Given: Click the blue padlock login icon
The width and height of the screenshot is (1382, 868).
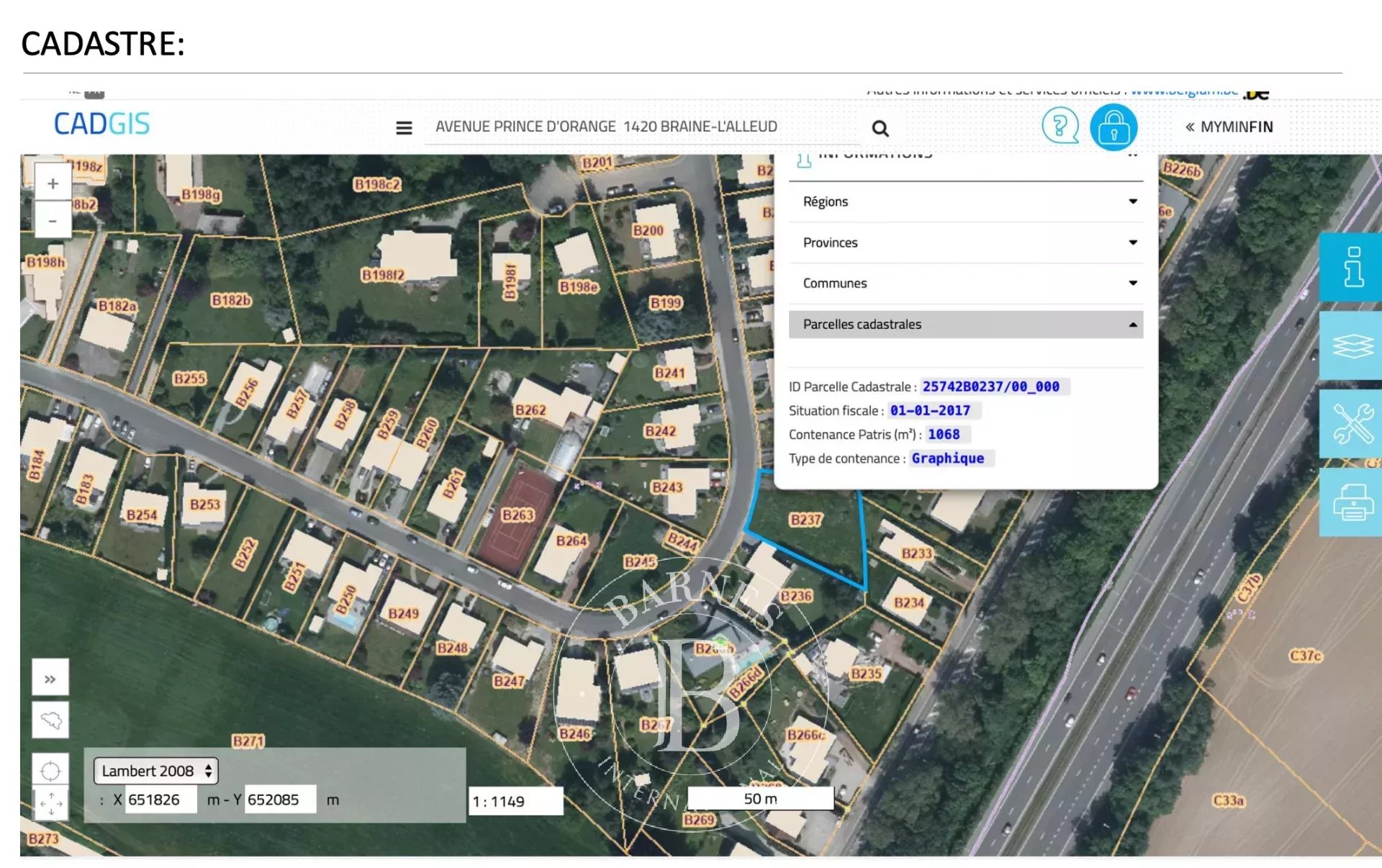Looking at the screenshot, I should pos(1114,127).
